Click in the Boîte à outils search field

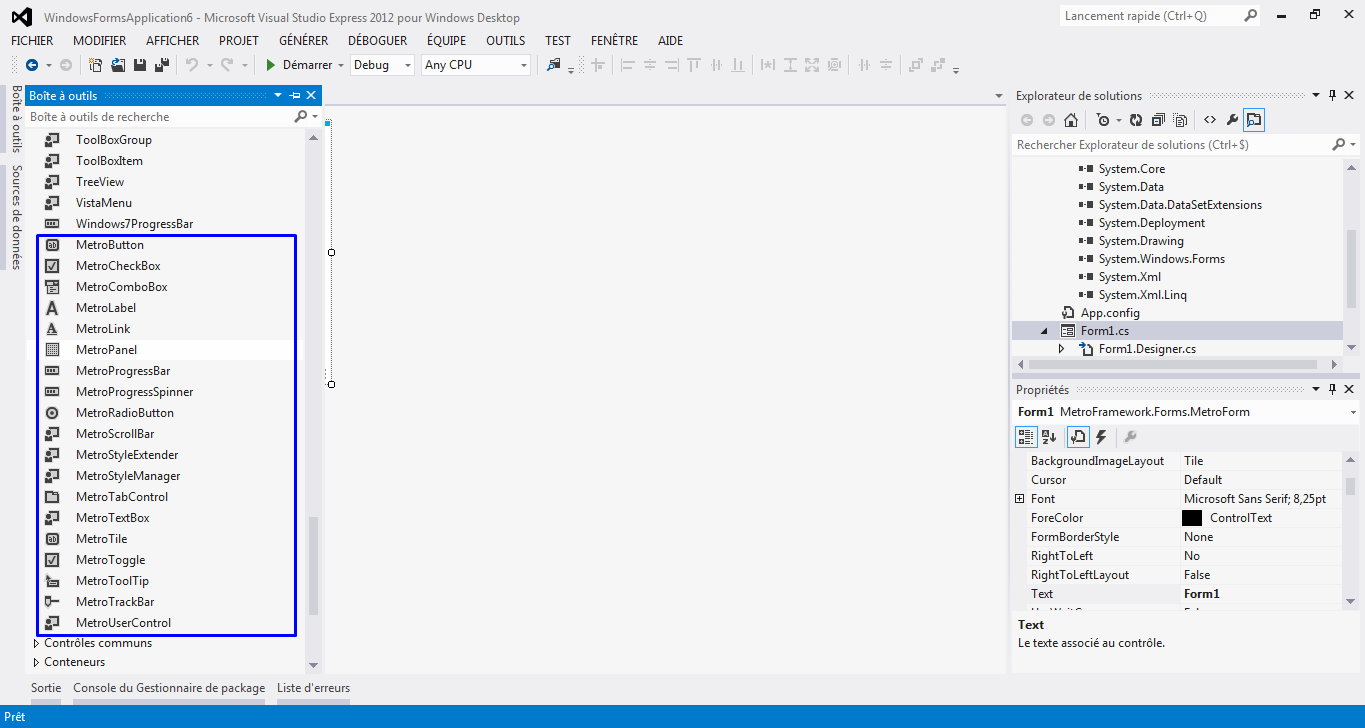pos(158,117)
